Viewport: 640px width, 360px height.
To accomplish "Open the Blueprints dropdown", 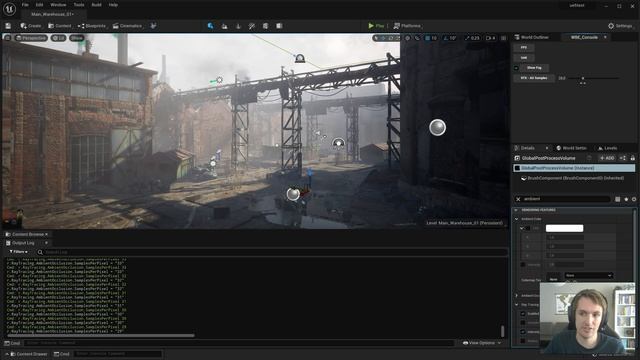I will [x=92, y=26].
